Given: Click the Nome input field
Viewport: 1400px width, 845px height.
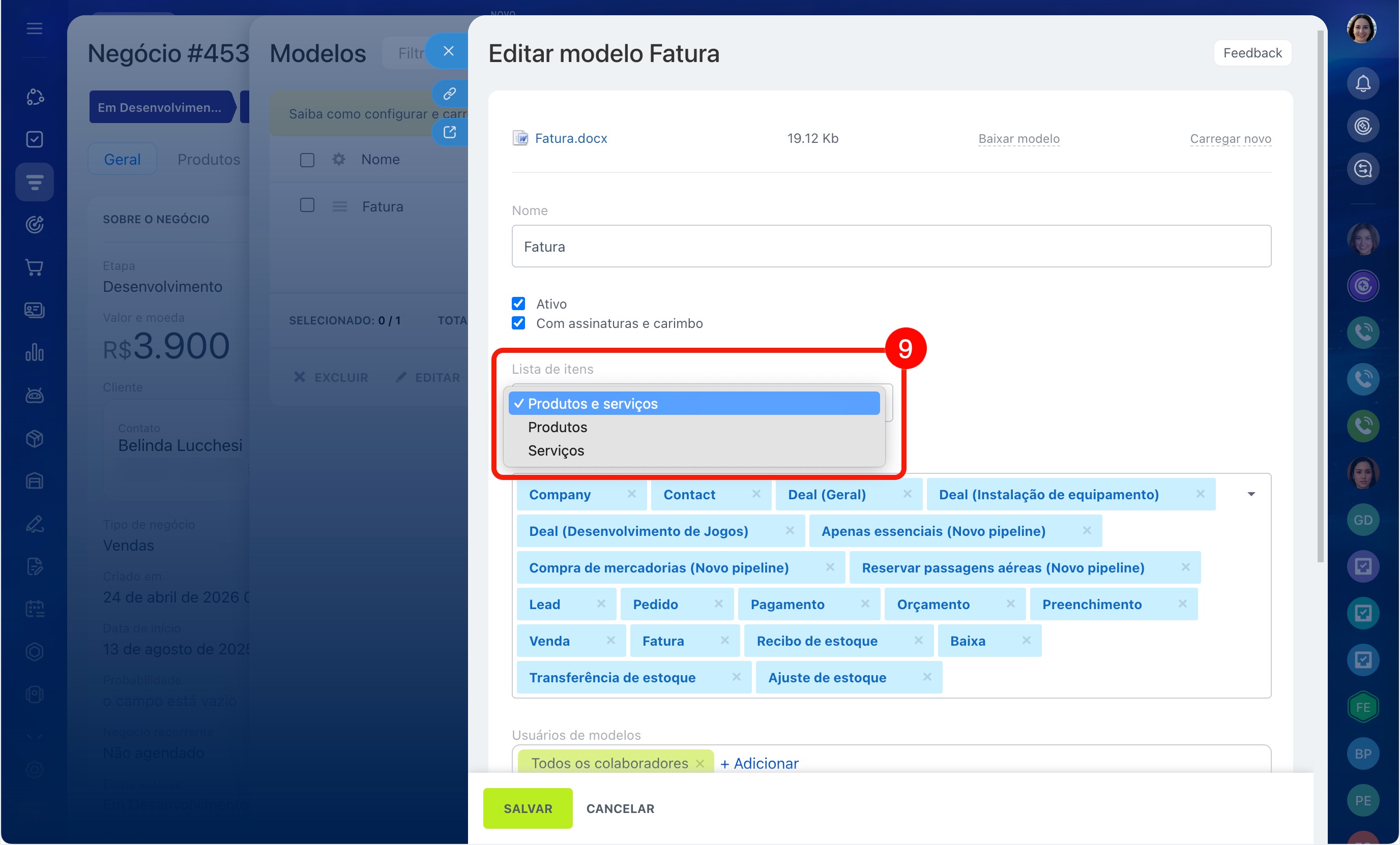Looking at the screenshot, I should (891, 247).
